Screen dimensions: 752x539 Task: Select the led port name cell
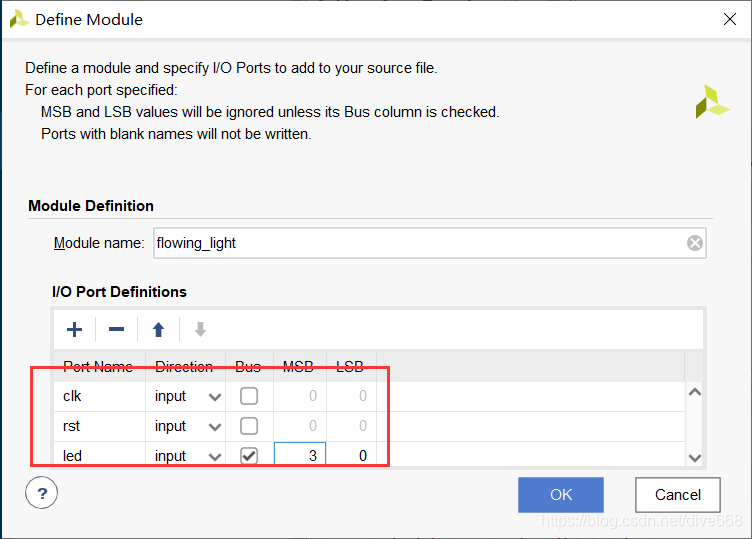pos(99,454)
